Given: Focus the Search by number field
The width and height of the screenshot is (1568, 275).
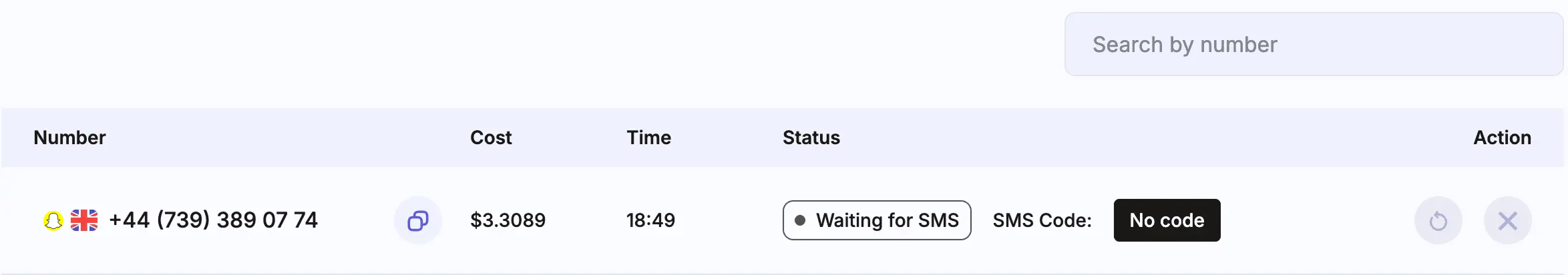Looking at the screenshot, I should pyautogui.click(x=1314, y=44).
